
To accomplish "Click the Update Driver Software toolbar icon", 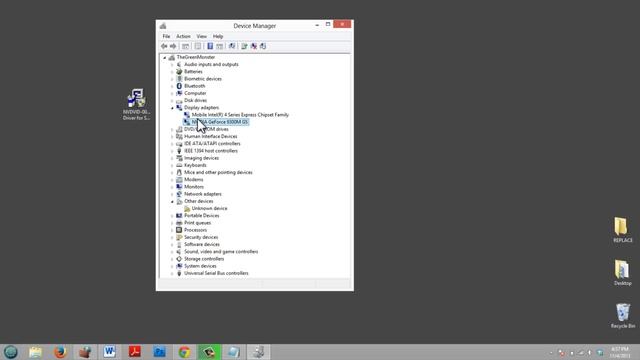I will click(x=244, y=46).
